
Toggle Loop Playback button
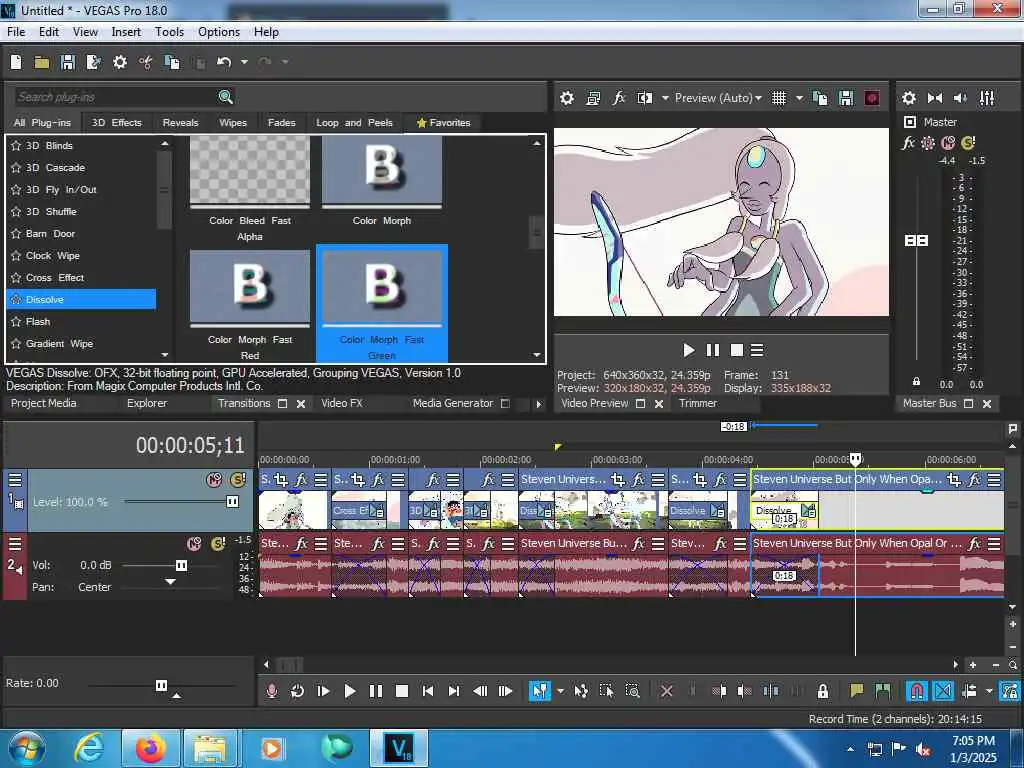click(297, 690)
